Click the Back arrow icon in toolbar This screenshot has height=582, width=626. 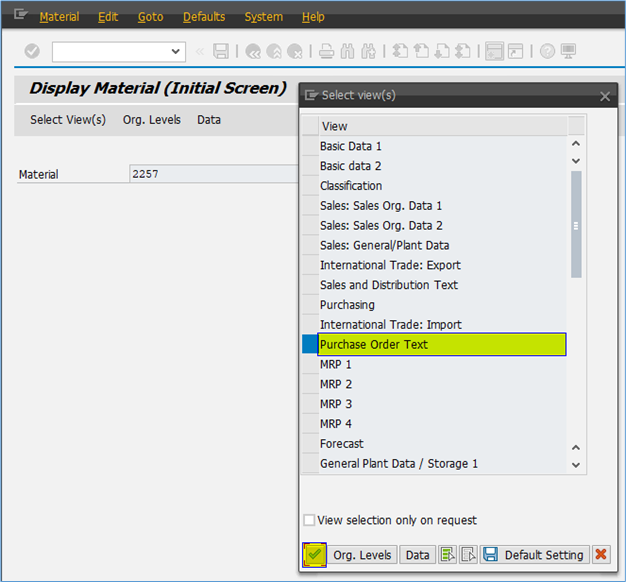coord(253,51)
